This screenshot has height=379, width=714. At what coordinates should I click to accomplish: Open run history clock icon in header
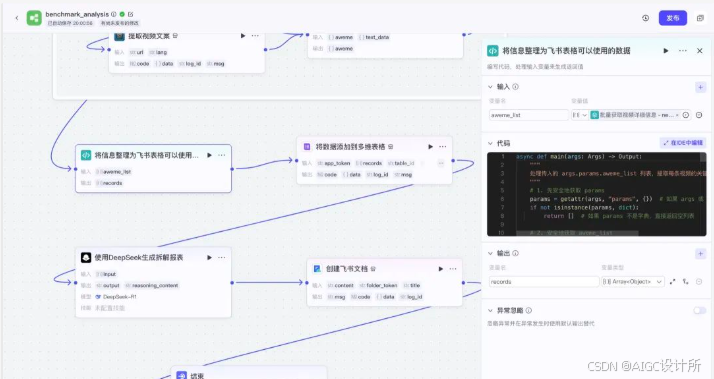click(x=645, y=18)
